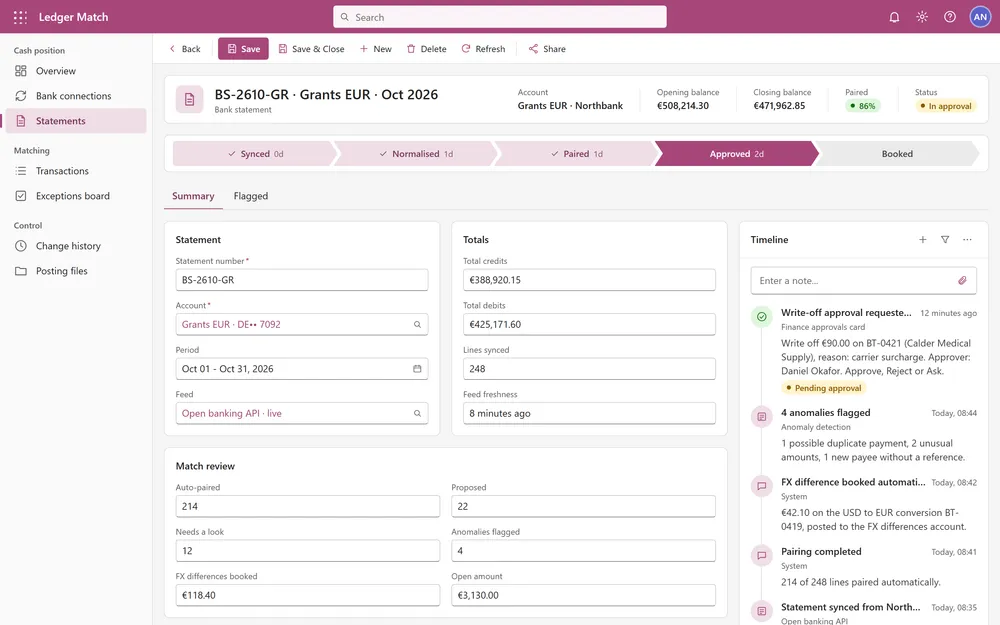The height and width of the screenshot is (625, 1000).
Task: Open timeline more options ellipsis
Action: tap(967, 240)
